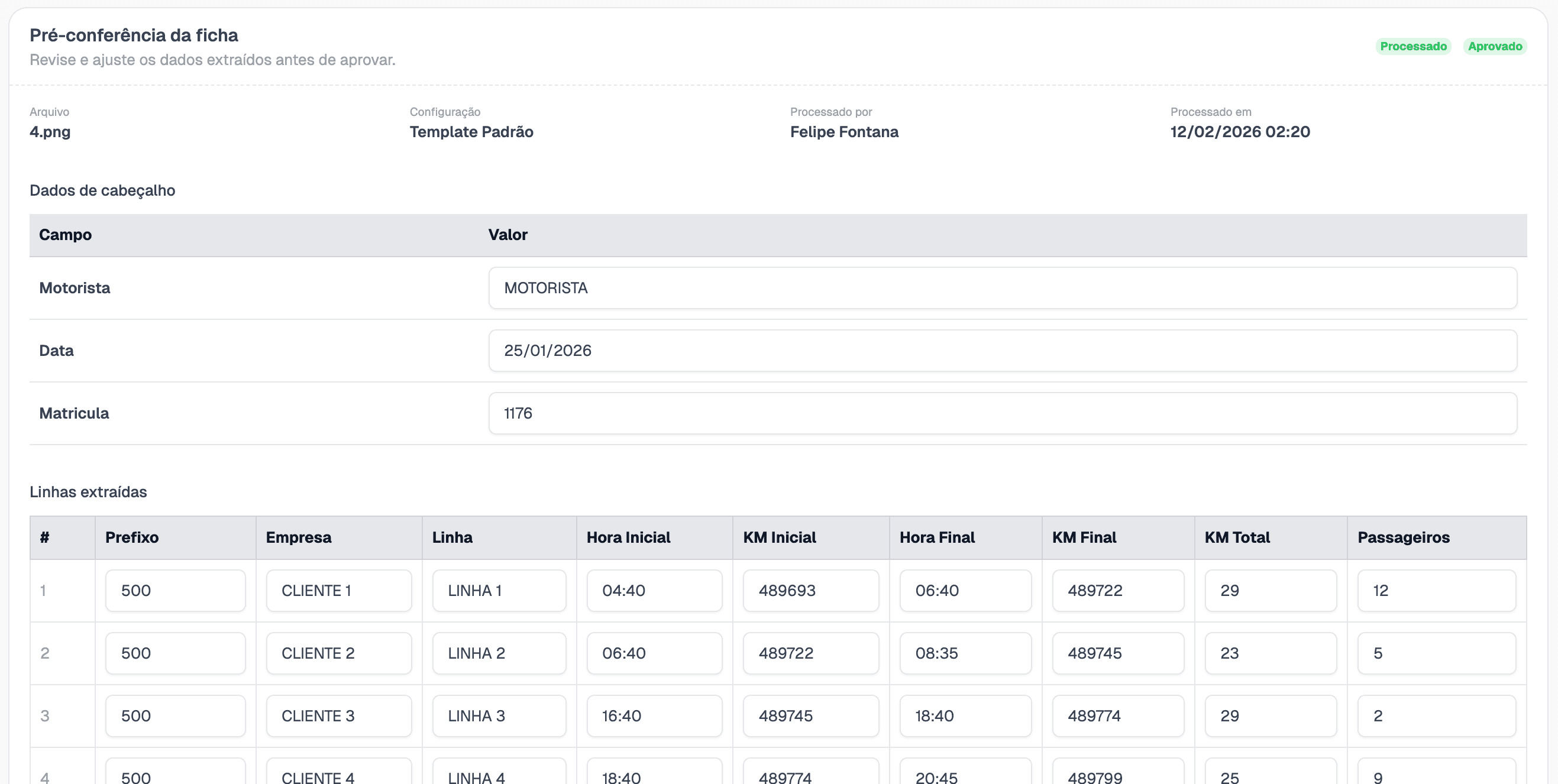The image size is (1558, 784).
Task: Select the CLIENTE 1 empresa field
Action: tap(339, 591)
